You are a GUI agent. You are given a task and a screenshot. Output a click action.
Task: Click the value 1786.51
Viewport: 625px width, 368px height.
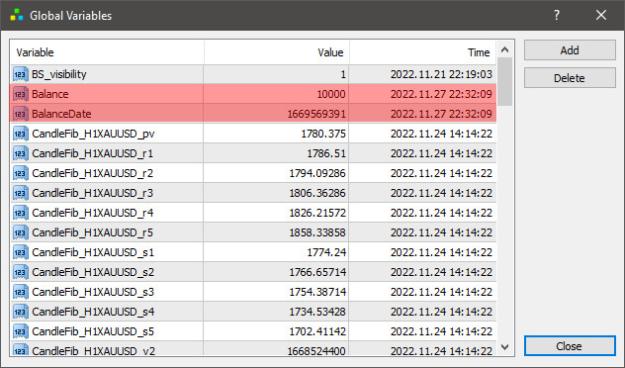(x=326, y=153)
